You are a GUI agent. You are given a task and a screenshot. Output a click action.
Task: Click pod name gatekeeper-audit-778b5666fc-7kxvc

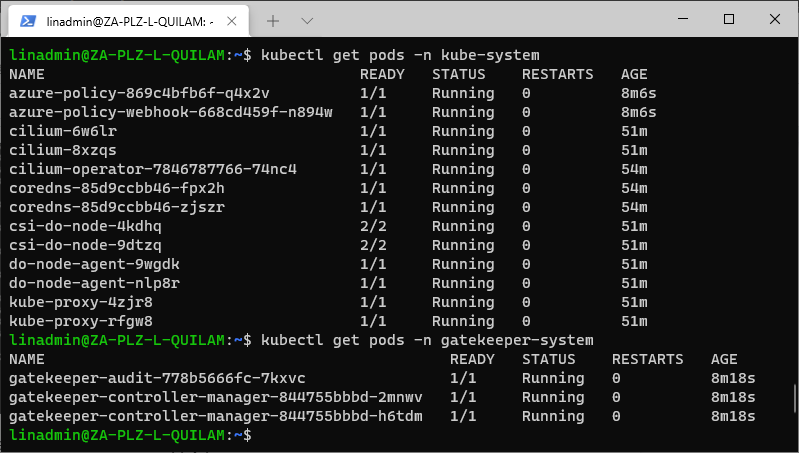click(157, 378)
